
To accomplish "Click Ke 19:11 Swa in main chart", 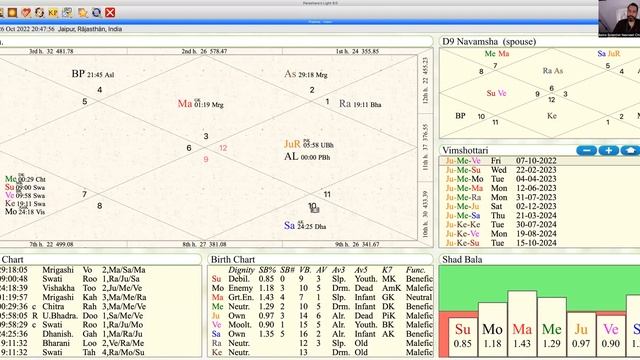I will point(25,204).
